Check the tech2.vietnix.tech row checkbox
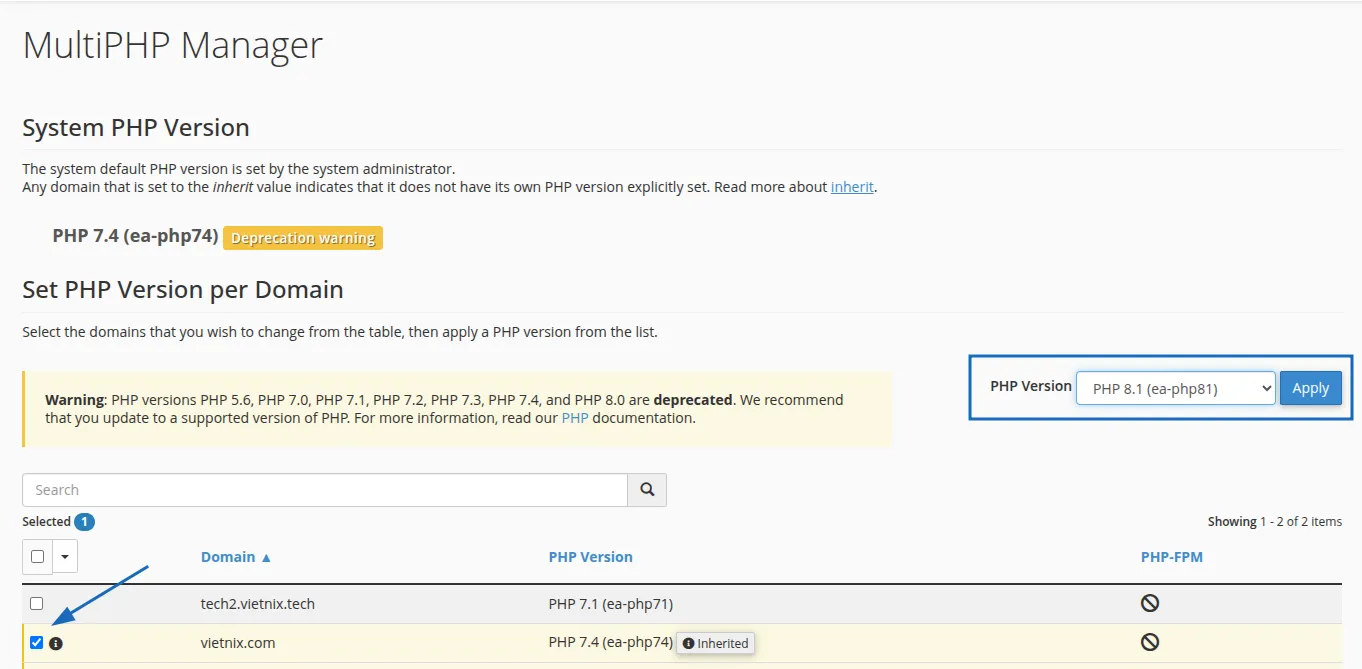The image size is (1362, 669). [37, 604]
